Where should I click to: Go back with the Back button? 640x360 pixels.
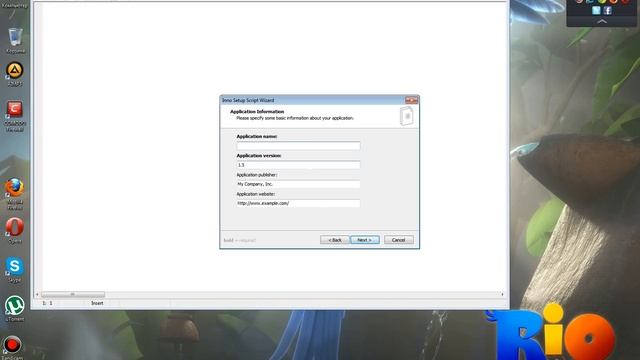[x=335, y=240]
